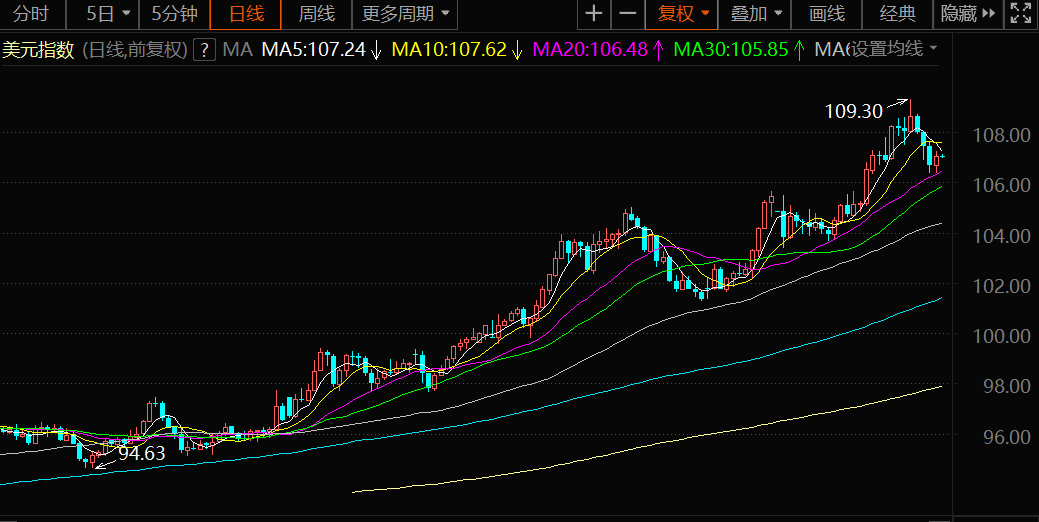The width and height of the screenshot is (1039, 522).
Task: Switch to 周线 weekly chart
Action: pos(317,14)
